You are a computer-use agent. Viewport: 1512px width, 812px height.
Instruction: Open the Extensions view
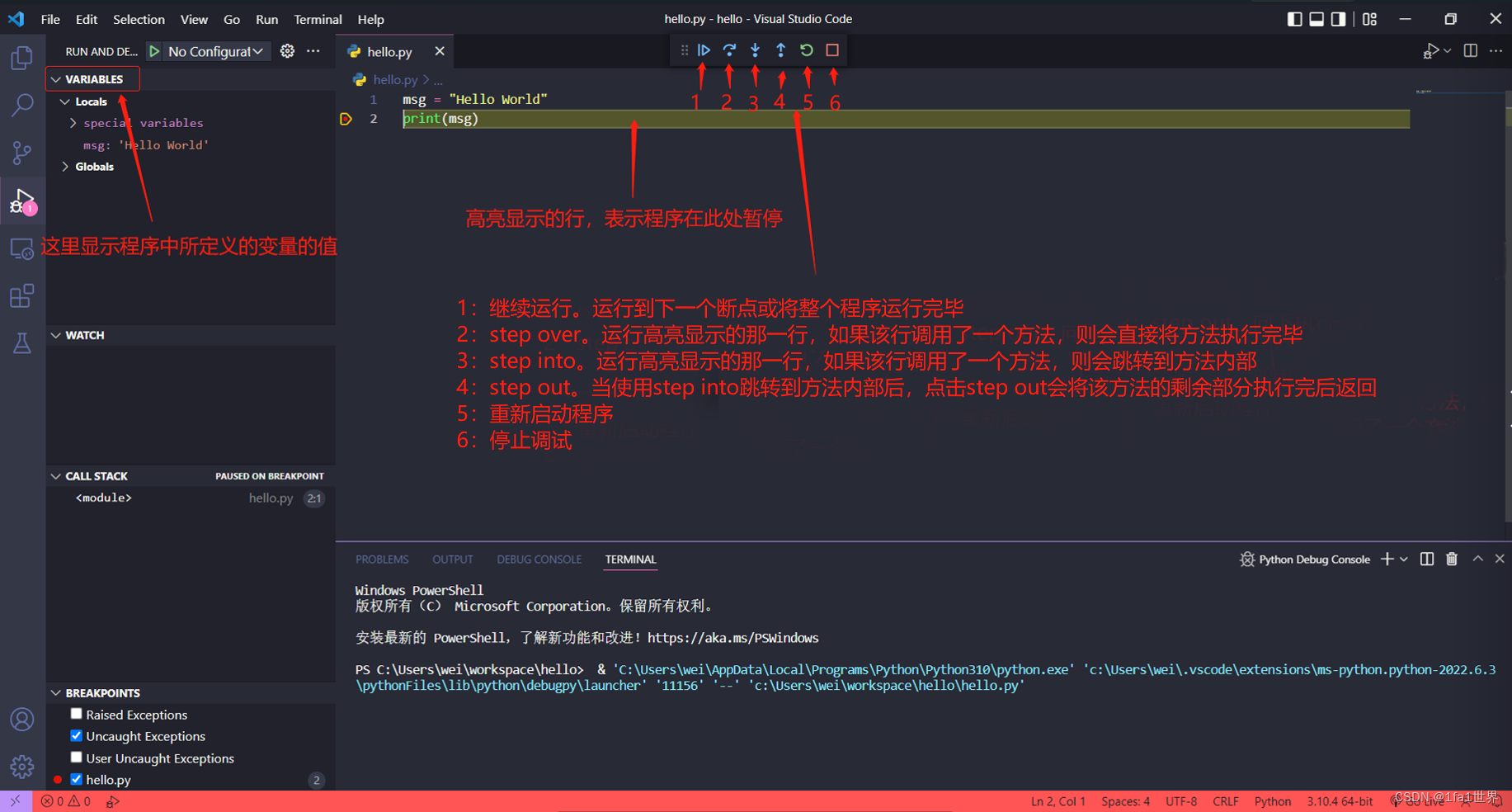22,295
